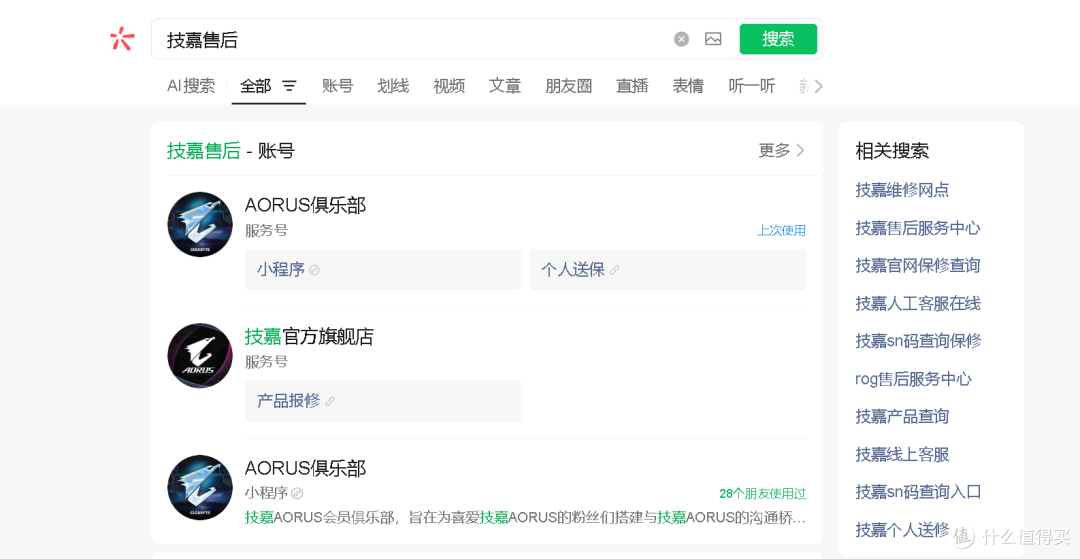Viewport: 1080px width, 559px height.
Task: Click the link icon beside 个人送保
Action: [x=614, y=271]
